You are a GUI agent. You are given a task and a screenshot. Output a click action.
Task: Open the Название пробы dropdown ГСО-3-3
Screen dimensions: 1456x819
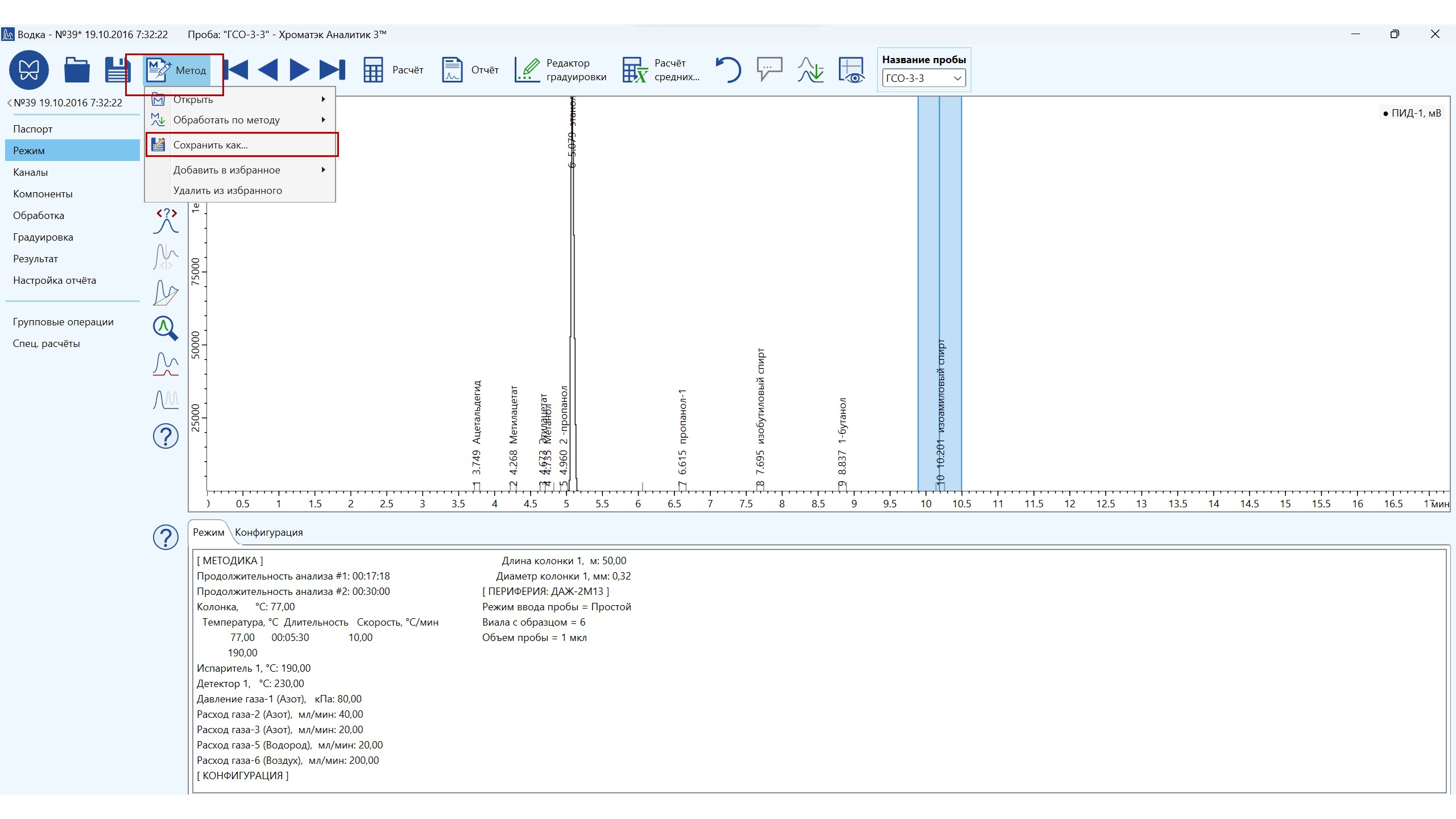[x=923, y=78]
